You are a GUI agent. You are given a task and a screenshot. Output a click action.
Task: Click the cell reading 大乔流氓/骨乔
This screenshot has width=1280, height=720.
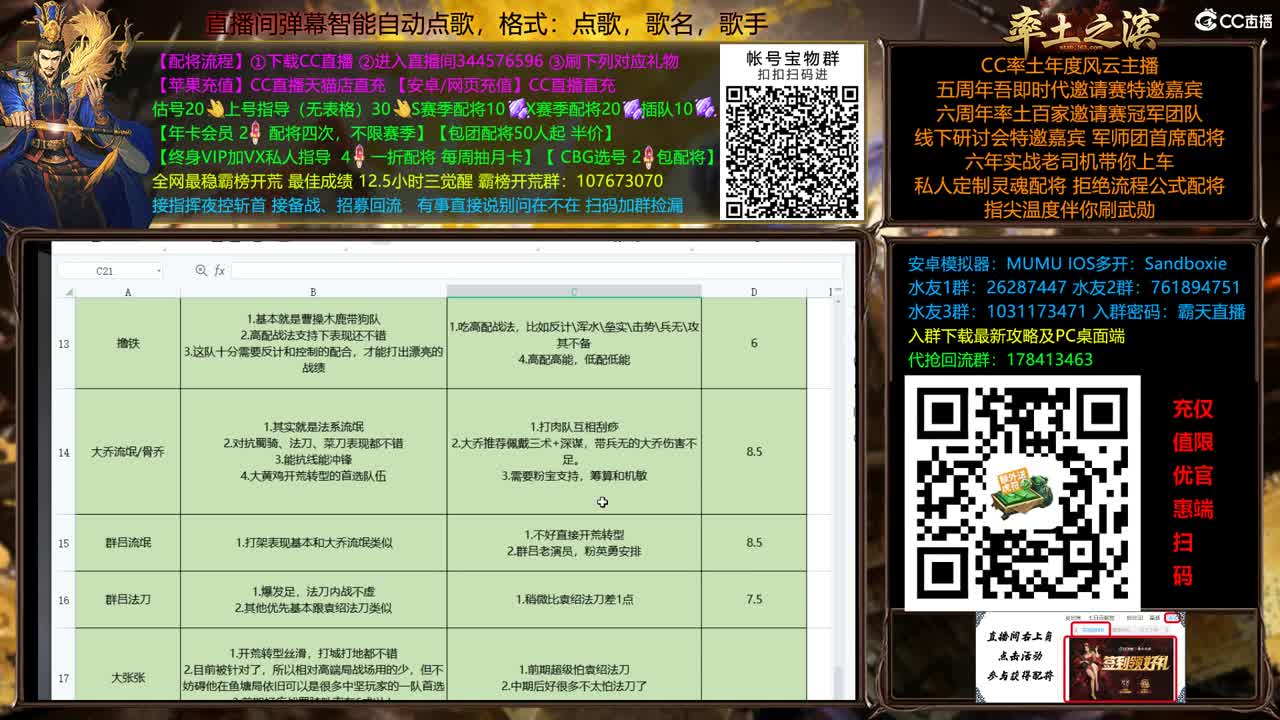(128, 452)
